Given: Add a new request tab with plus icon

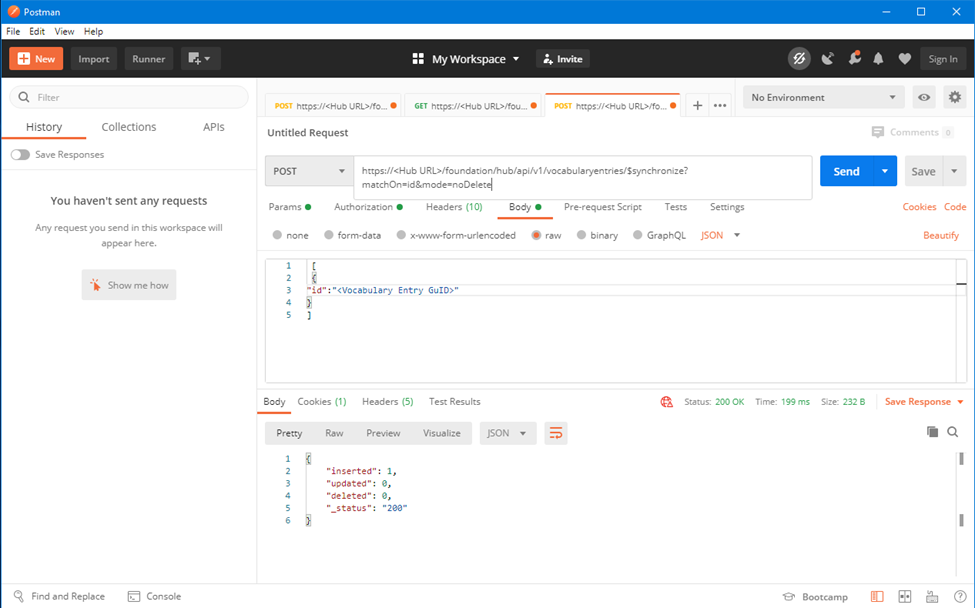Looking at the screenshot, I should pos(697,105).
